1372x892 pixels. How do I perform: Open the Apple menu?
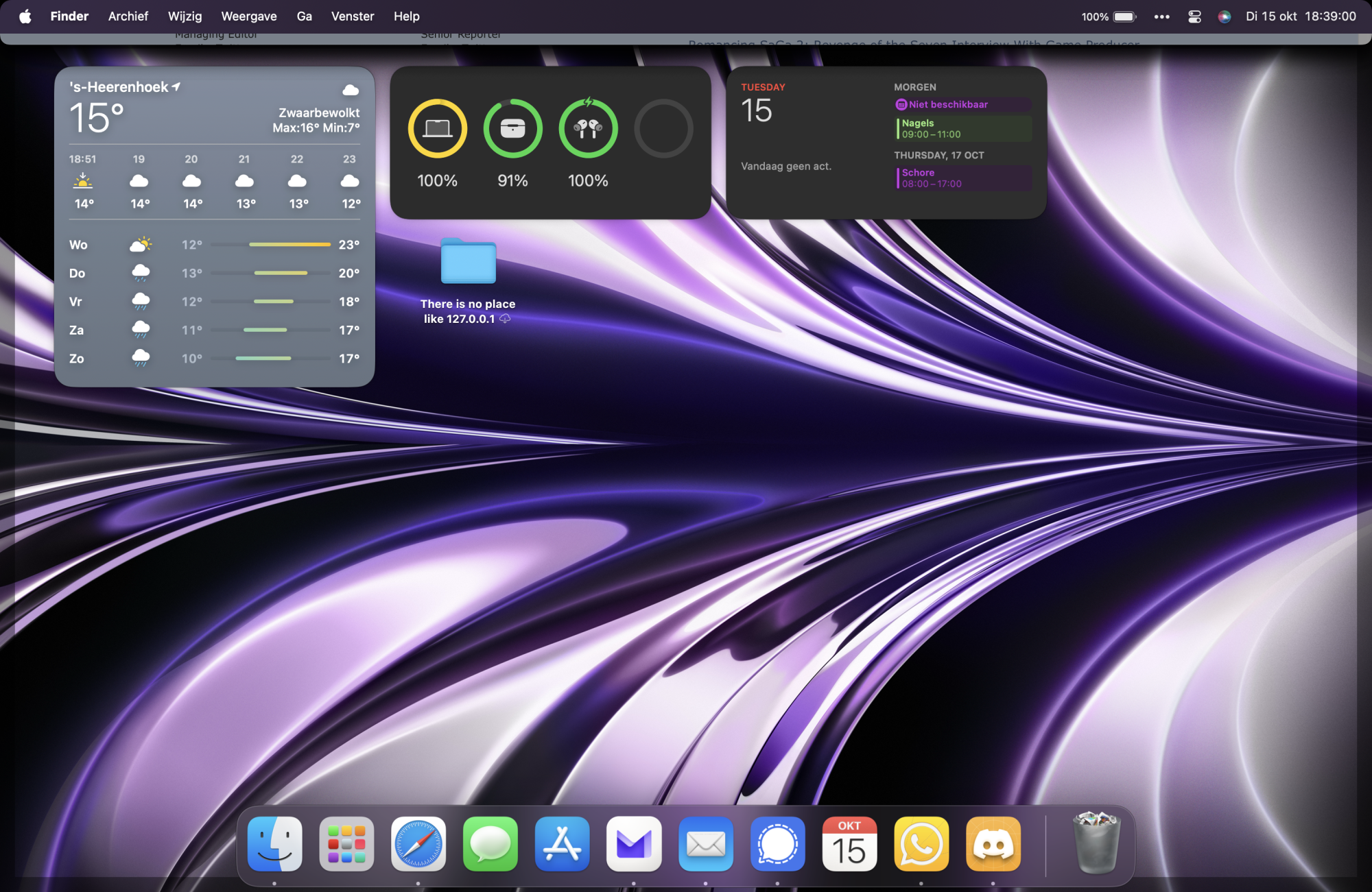(25, 16)
